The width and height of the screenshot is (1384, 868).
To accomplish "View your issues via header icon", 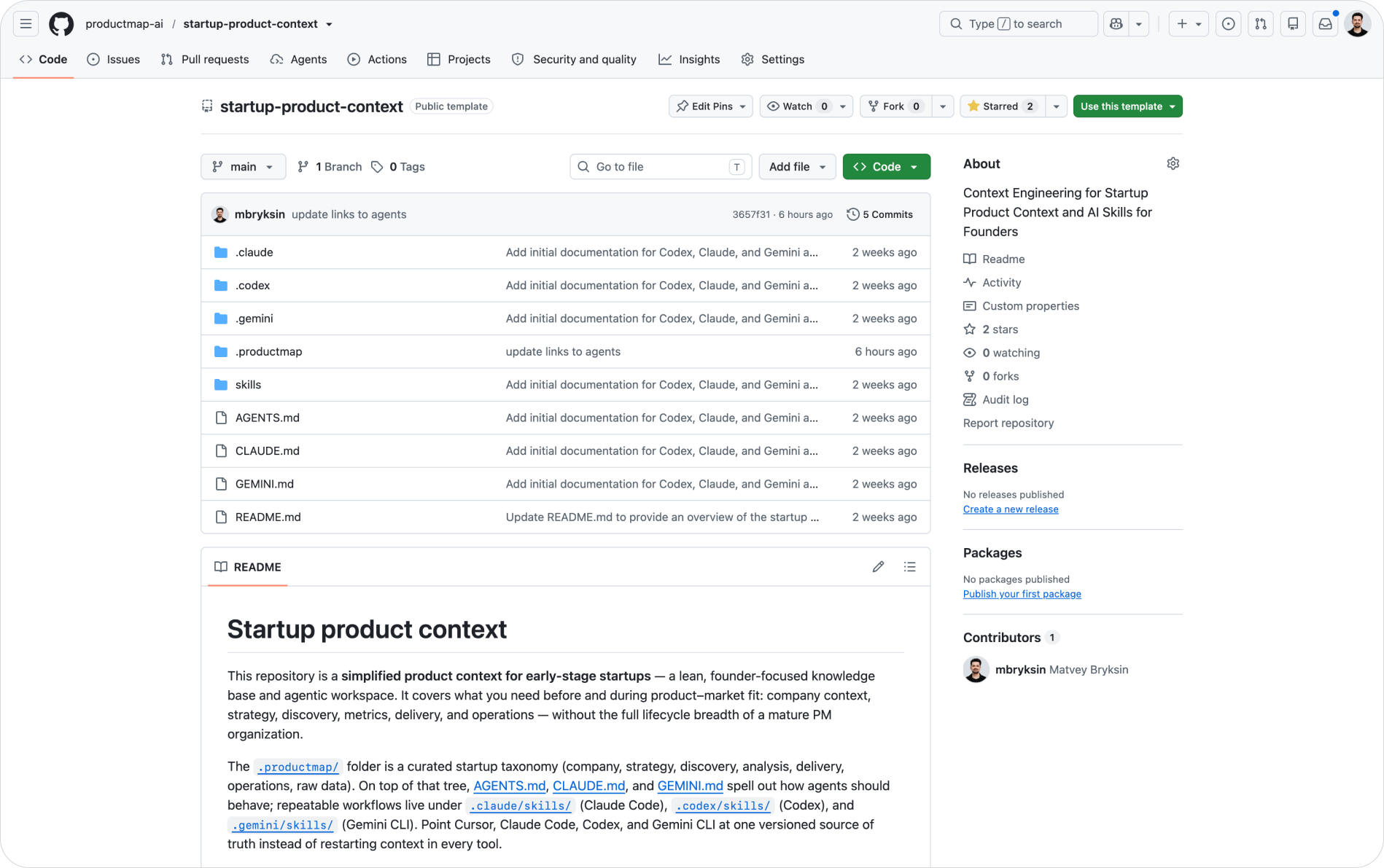I will coord(1229,24).
